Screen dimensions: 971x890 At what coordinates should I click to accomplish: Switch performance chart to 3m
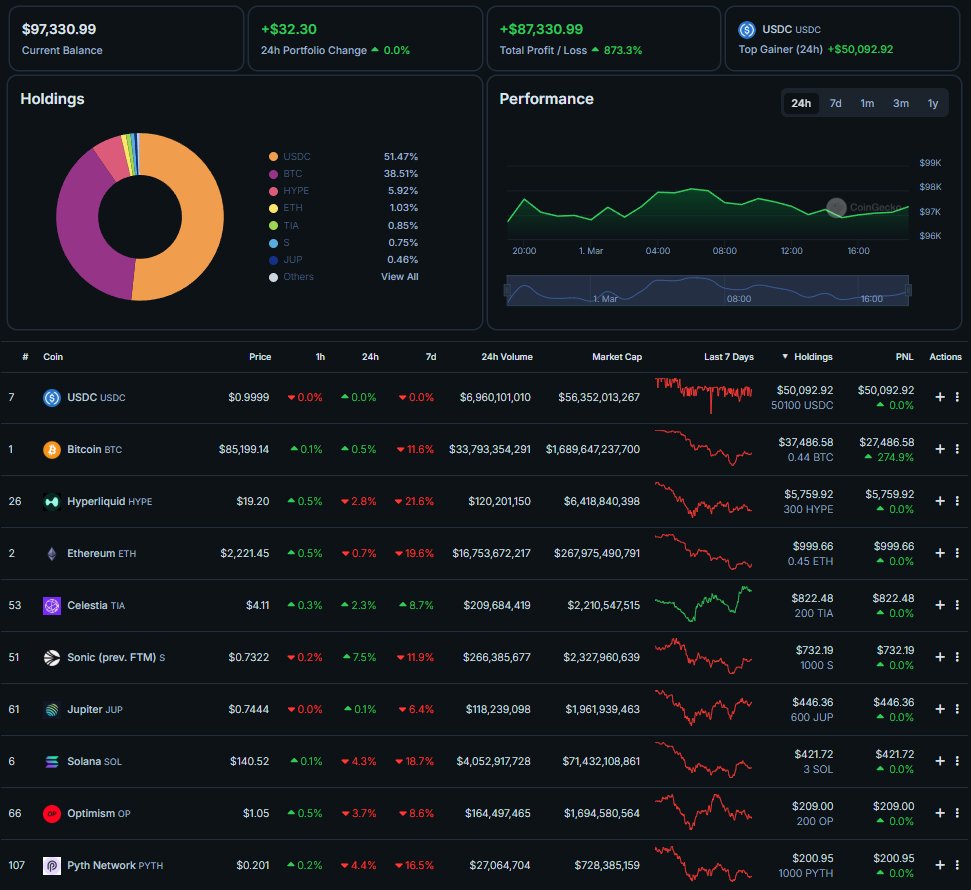(900, 103)
